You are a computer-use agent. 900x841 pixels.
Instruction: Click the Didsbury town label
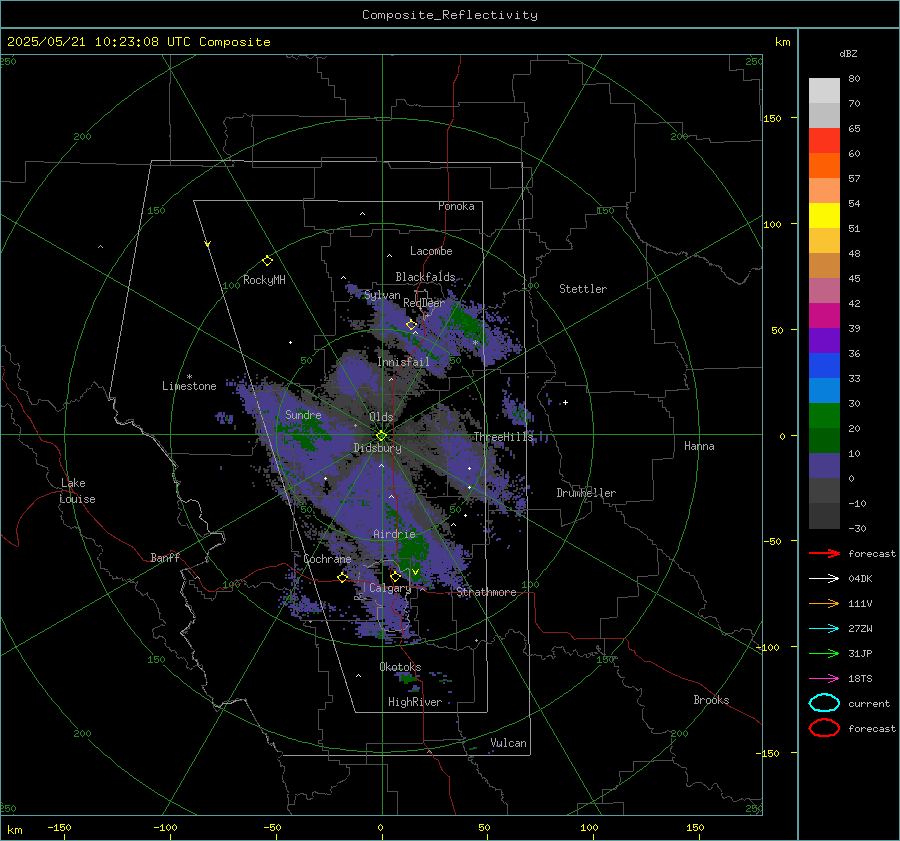point(378,448)
